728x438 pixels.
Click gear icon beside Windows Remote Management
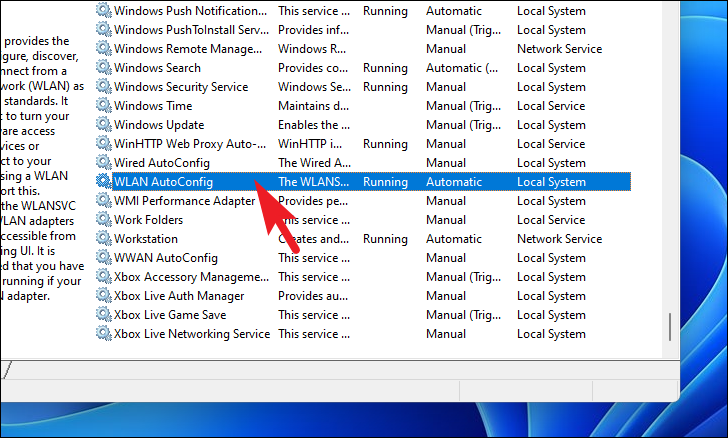[x=104, y=48]
